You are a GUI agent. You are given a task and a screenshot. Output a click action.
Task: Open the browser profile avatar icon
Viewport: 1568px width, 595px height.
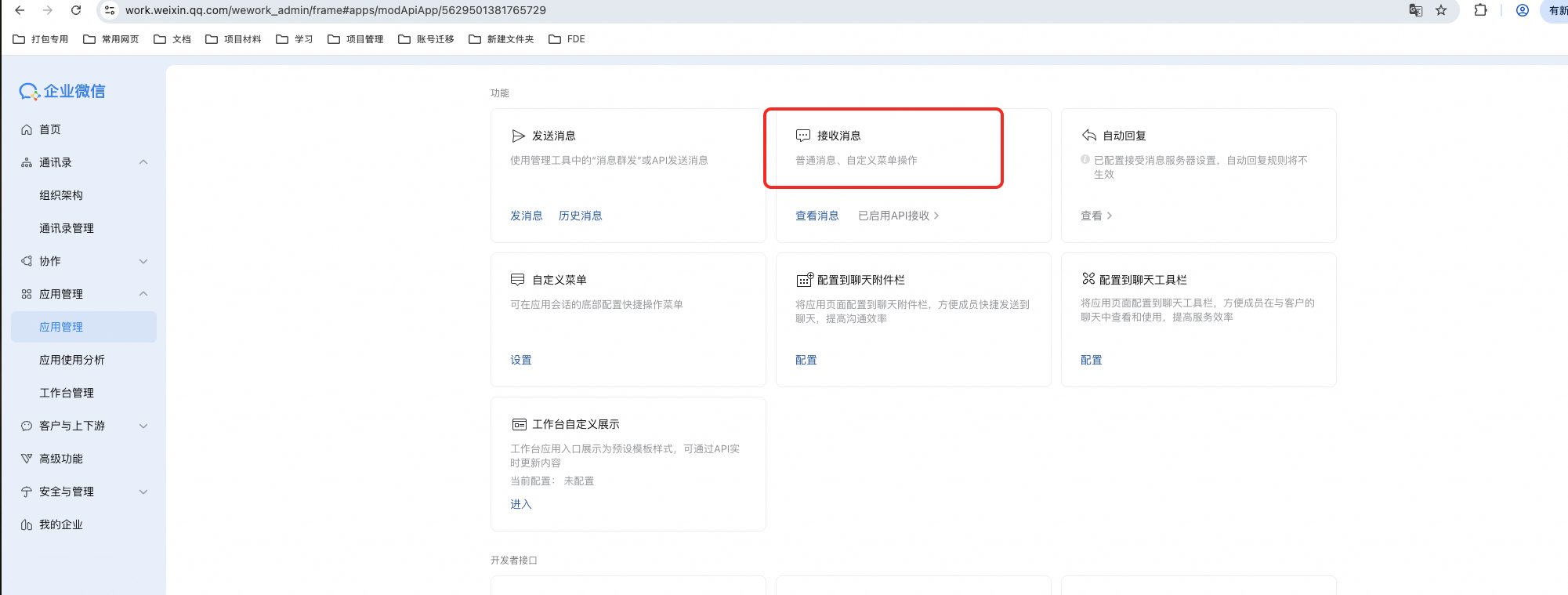tap(1522, 10)
